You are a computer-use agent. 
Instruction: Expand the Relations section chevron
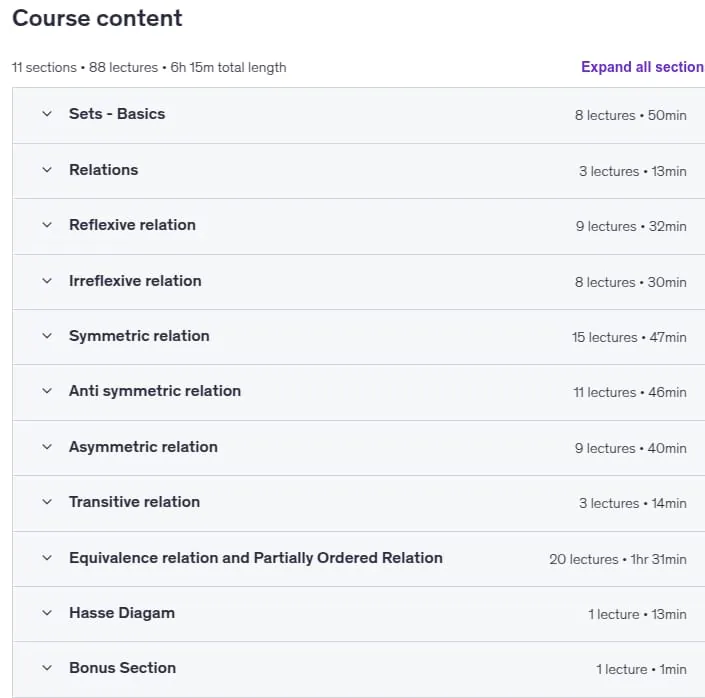click(x=47, y=170)
